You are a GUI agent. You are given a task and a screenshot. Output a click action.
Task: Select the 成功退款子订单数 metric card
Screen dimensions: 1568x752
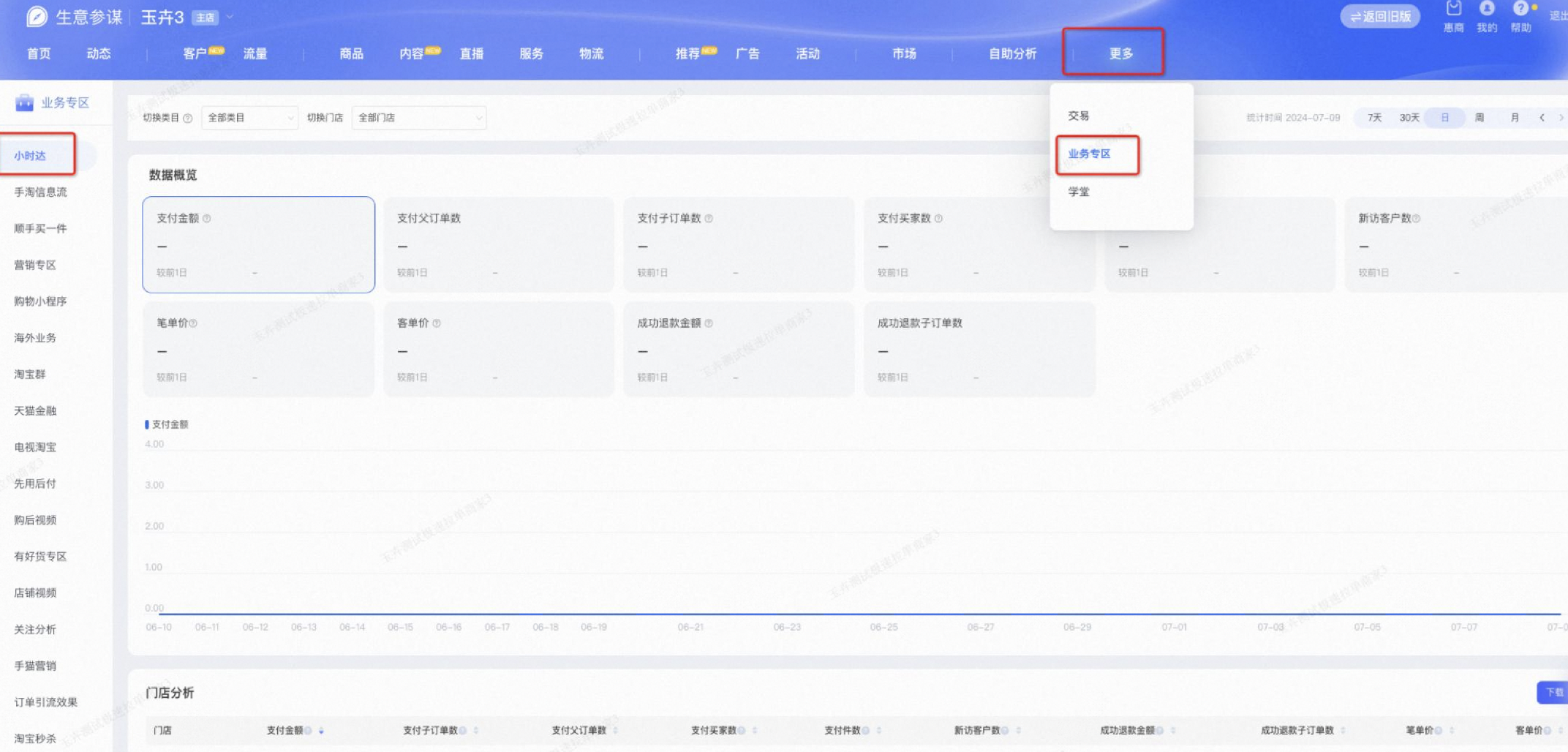[979, 349]
